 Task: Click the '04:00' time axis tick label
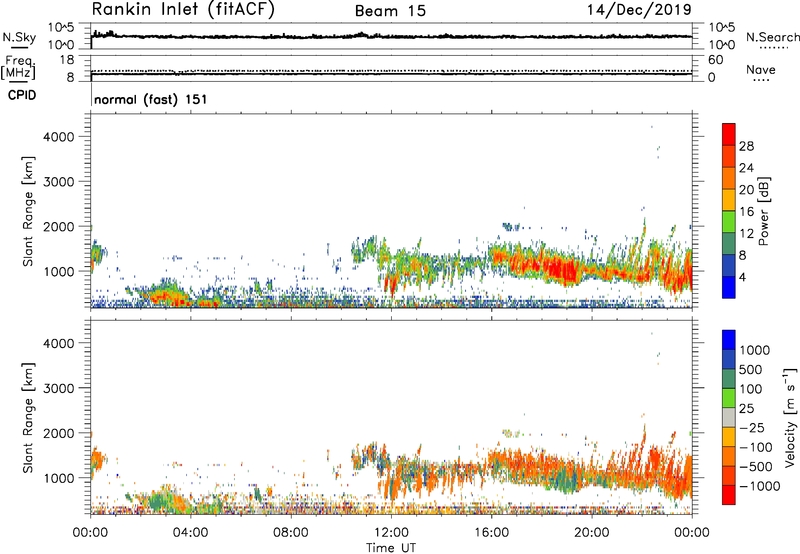190,533
